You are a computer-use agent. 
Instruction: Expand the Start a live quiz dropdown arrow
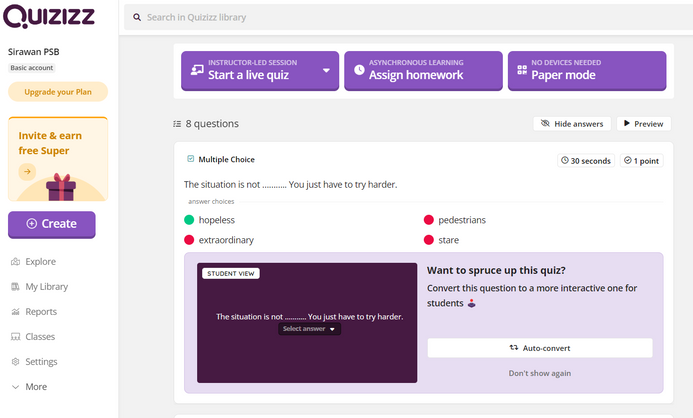[326, 71]
